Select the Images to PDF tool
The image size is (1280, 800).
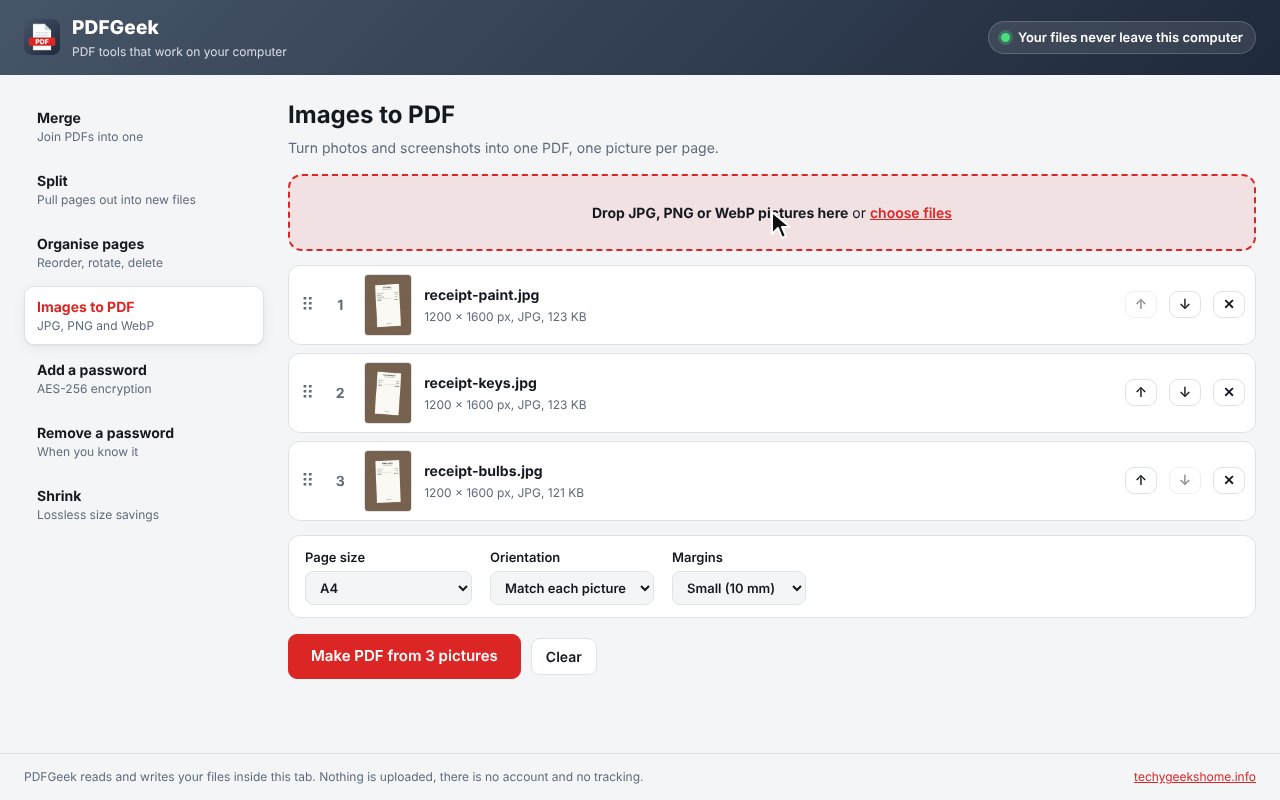(144, 316)
